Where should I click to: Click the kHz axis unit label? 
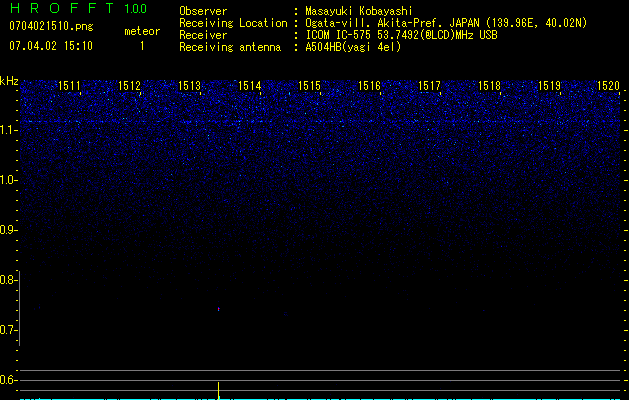[9, 80]
